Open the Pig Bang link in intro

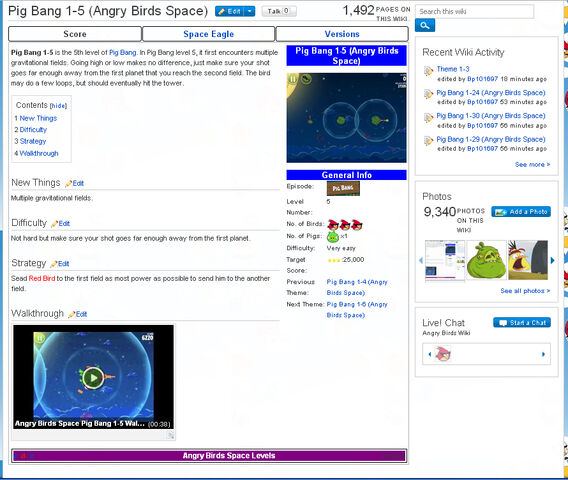tap(122, 53)
